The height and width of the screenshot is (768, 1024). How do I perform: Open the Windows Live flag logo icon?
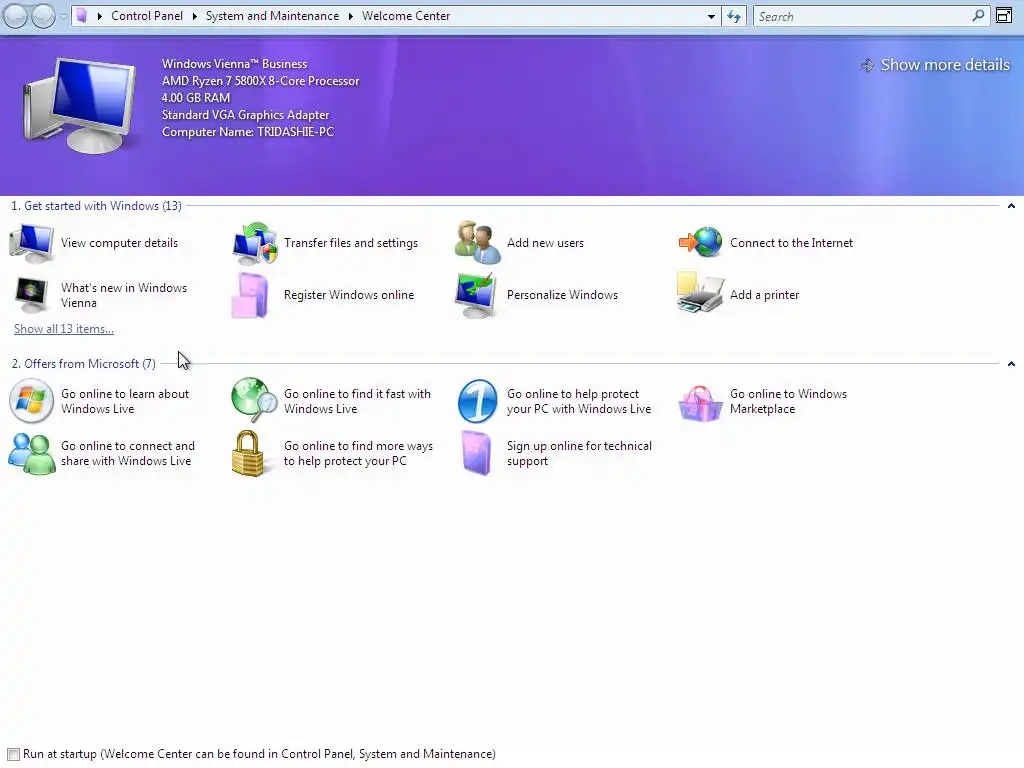click(31, 401)
